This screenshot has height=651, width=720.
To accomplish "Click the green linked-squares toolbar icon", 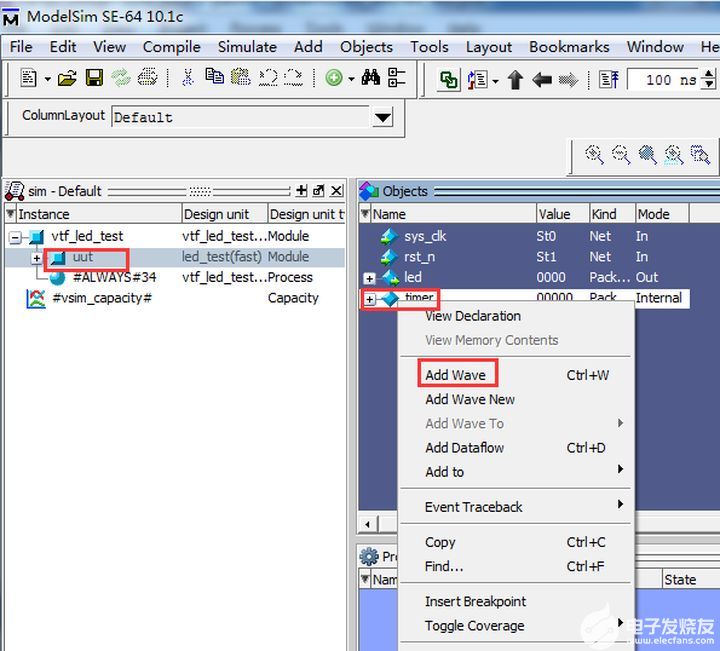I will [449, 80].
